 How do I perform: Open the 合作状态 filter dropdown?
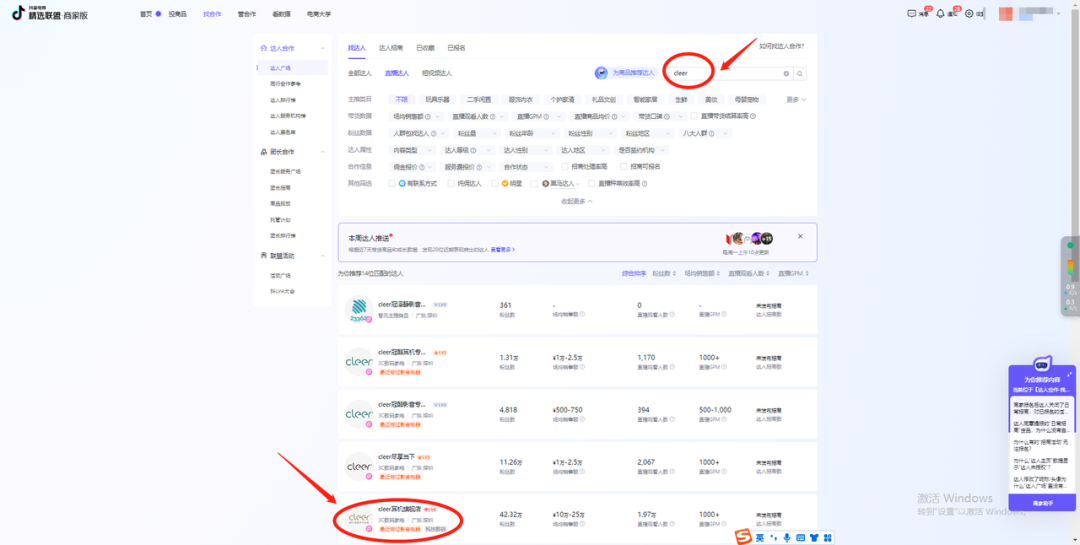[526, 167]
